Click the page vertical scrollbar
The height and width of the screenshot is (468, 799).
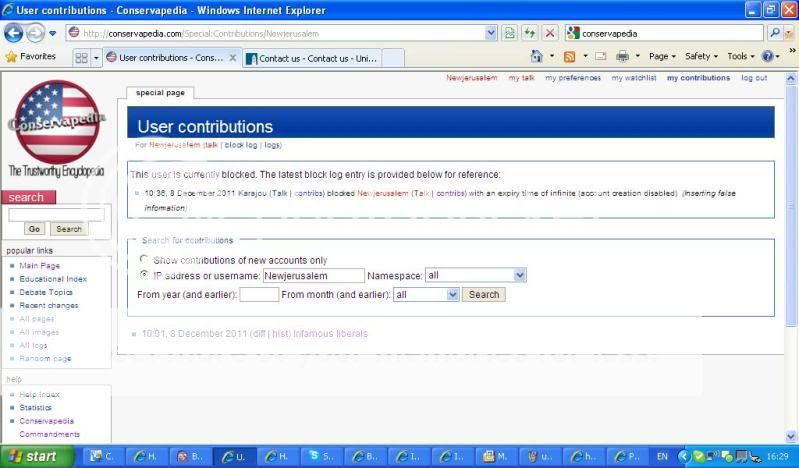pyautogui.click(x=791, y=204)
